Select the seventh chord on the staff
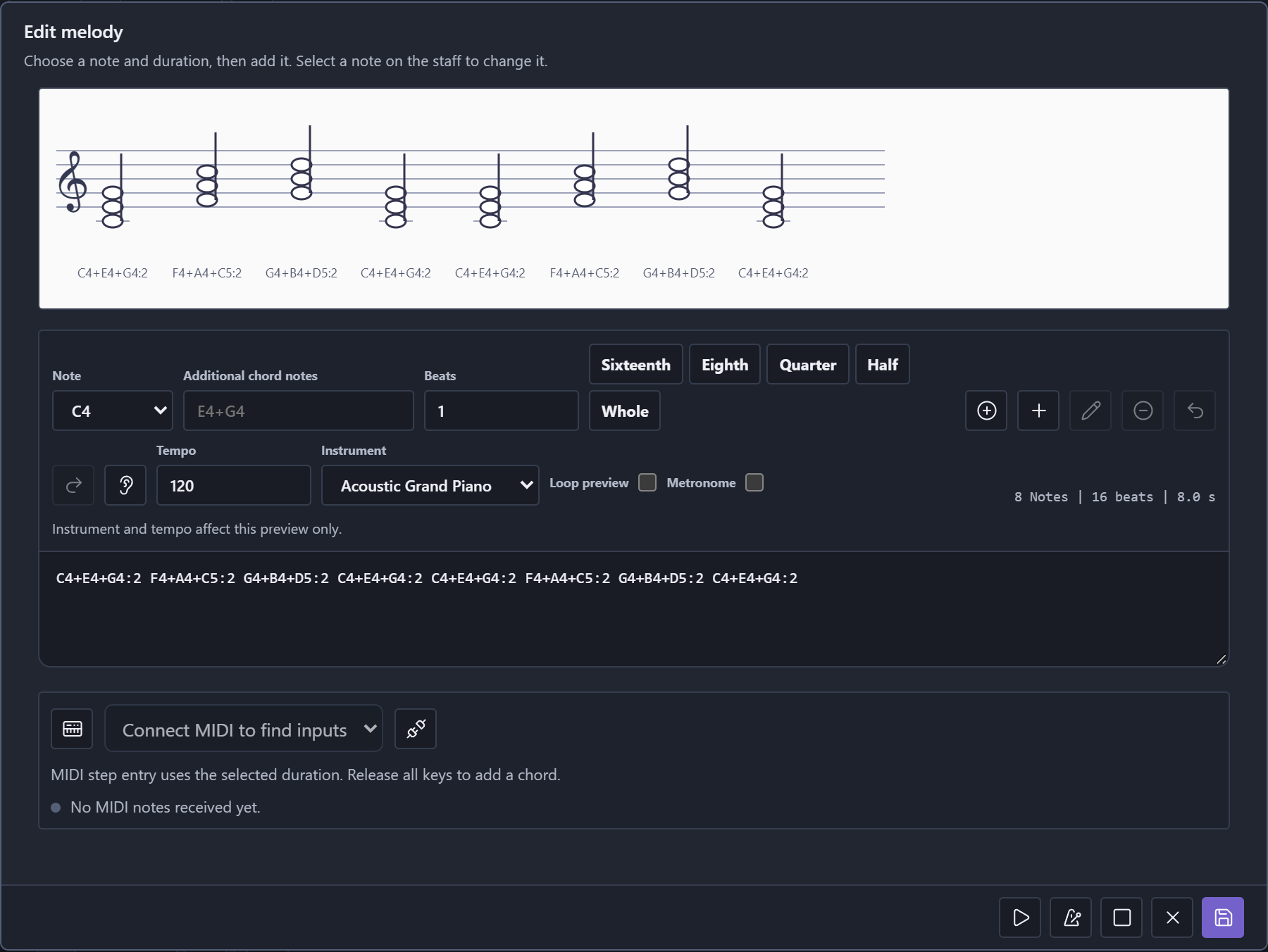Screen dimensions: 1268x952 [679, 179]
